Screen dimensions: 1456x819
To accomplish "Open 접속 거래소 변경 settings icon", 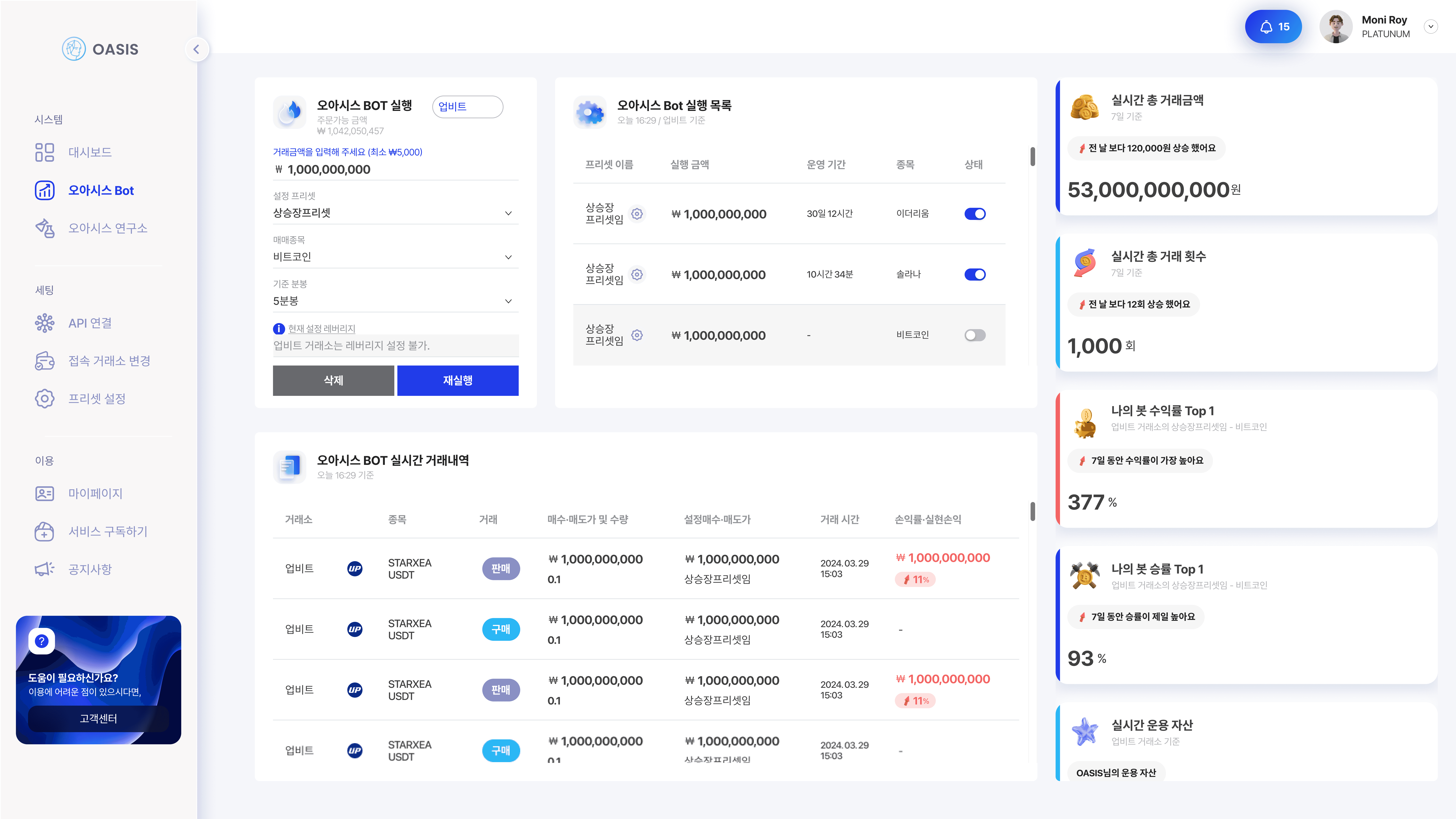I will pyautogui.click(x=45, y=361).
